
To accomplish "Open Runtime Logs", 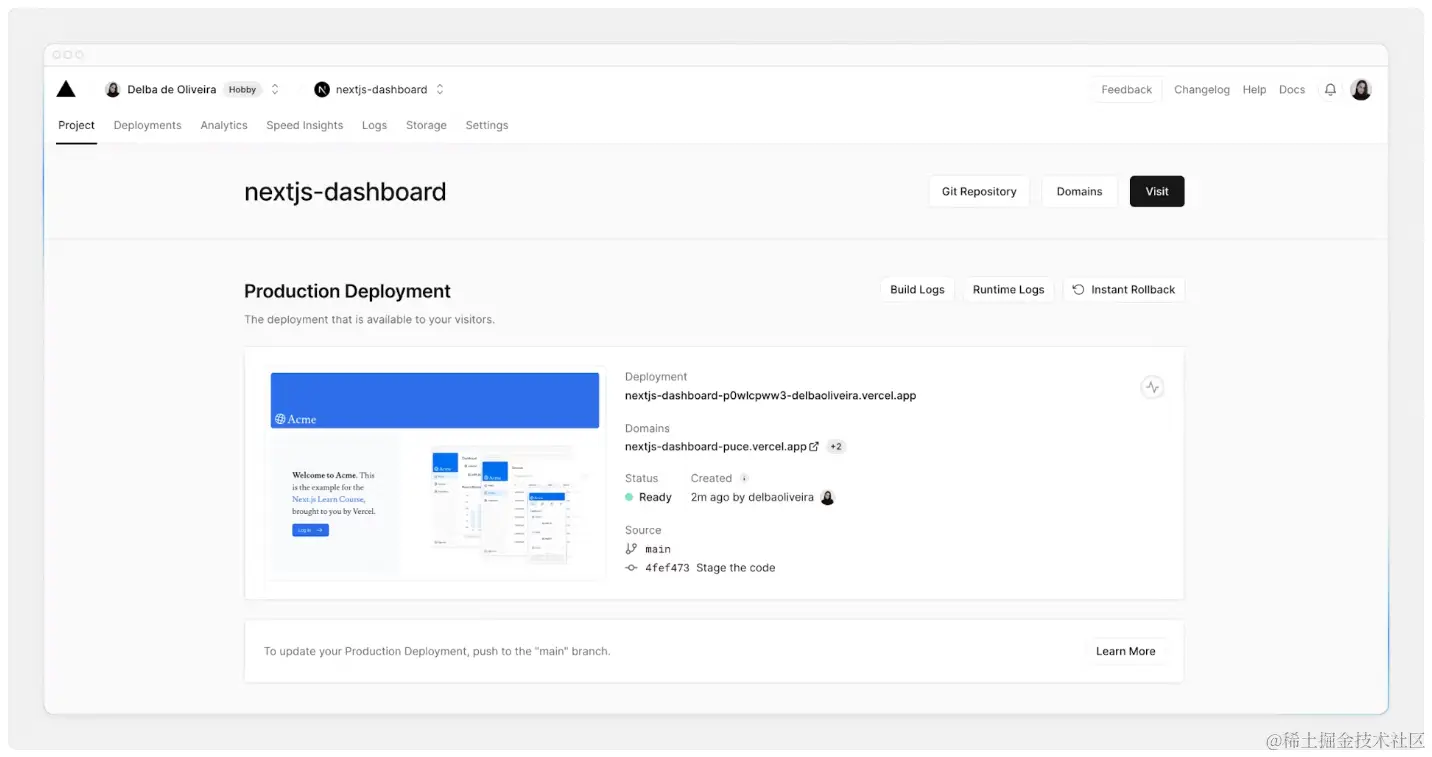I will (x=1009, y=290).
